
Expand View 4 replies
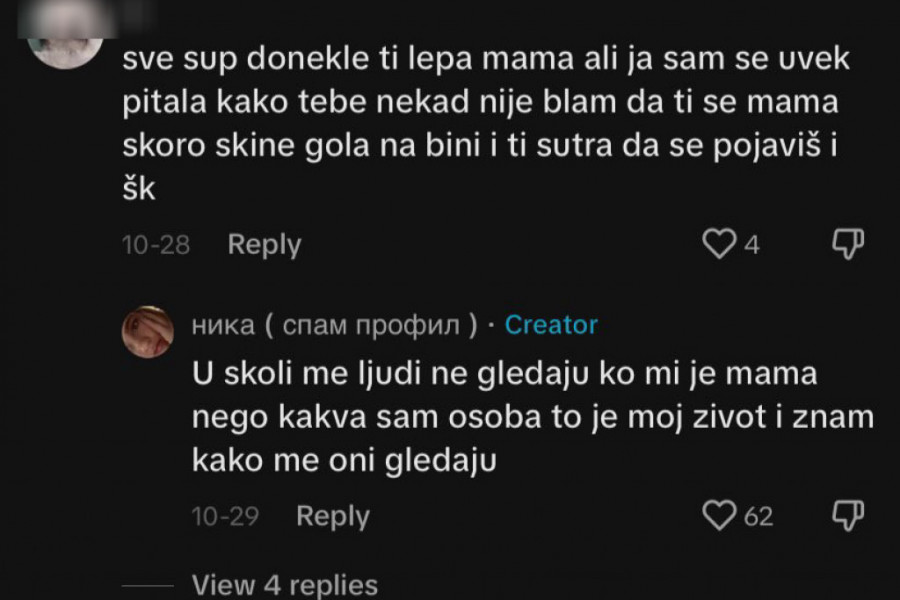[x=284, y=584]
